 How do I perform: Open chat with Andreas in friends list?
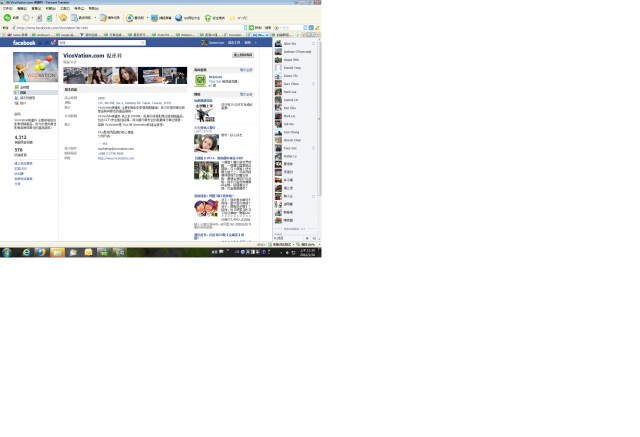click(295, 51)
